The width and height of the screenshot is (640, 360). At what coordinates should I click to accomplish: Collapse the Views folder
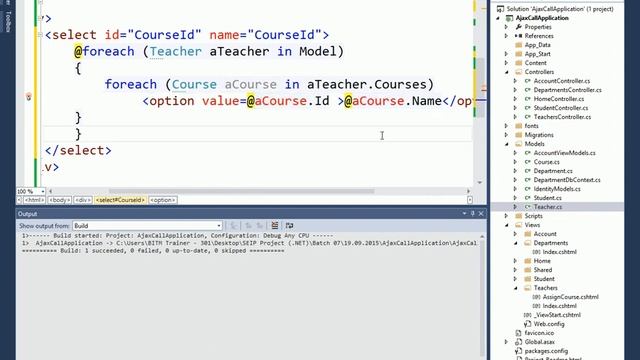point(507,225)
